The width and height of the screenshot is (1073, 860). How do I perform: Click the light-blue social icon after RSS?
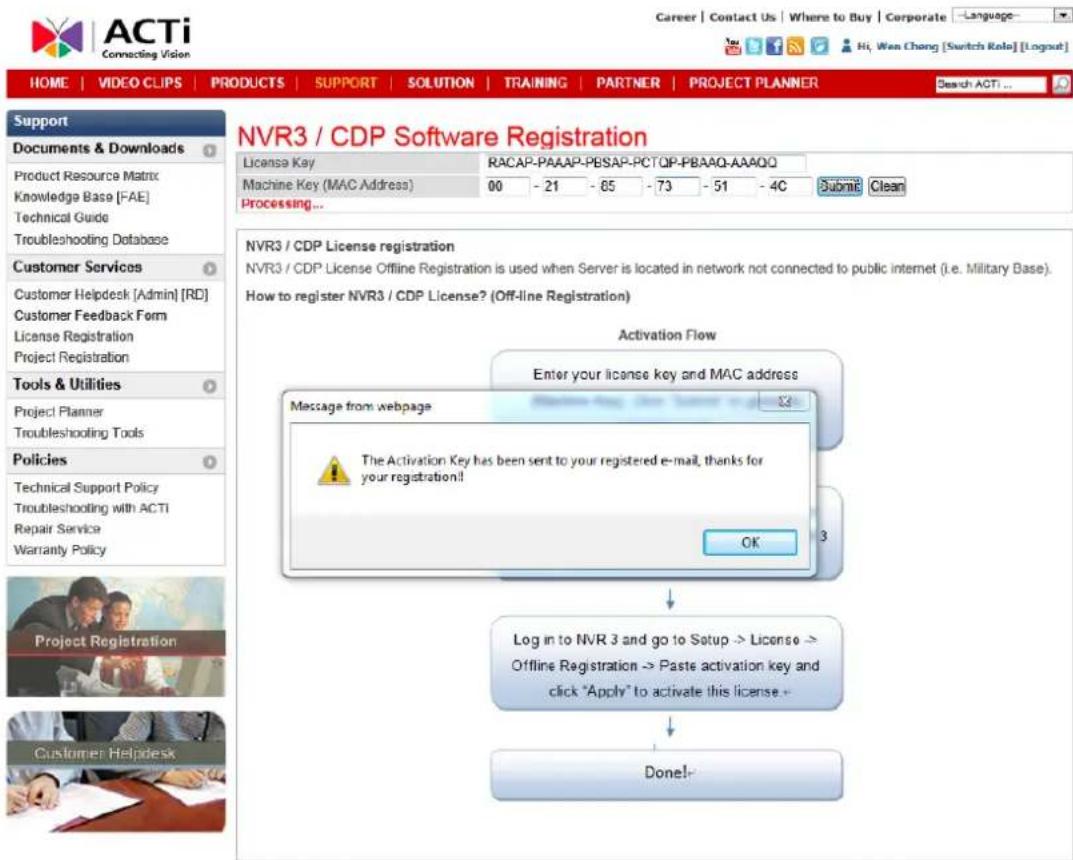pyautogui.click(x=819, y=47)
